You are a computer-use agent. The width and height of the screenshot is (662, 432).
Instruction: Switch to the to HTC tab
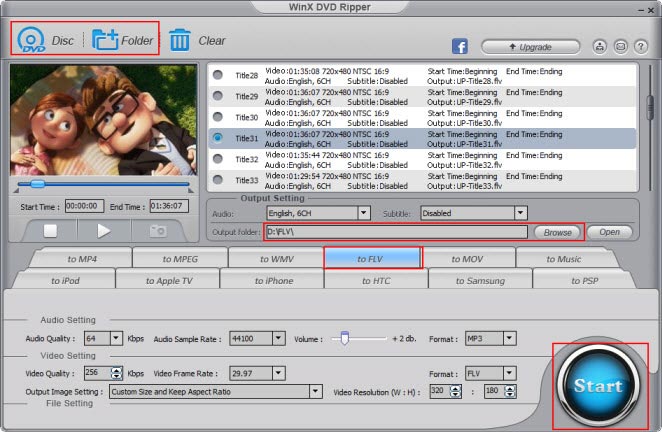[376, 281]
